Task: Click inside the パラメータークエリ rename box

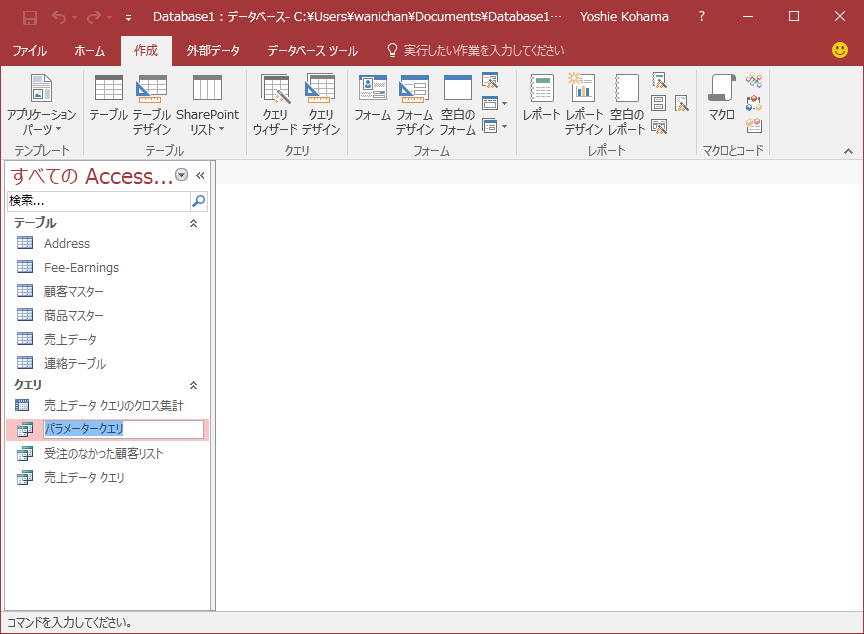Action: click(x=123, y=429)
